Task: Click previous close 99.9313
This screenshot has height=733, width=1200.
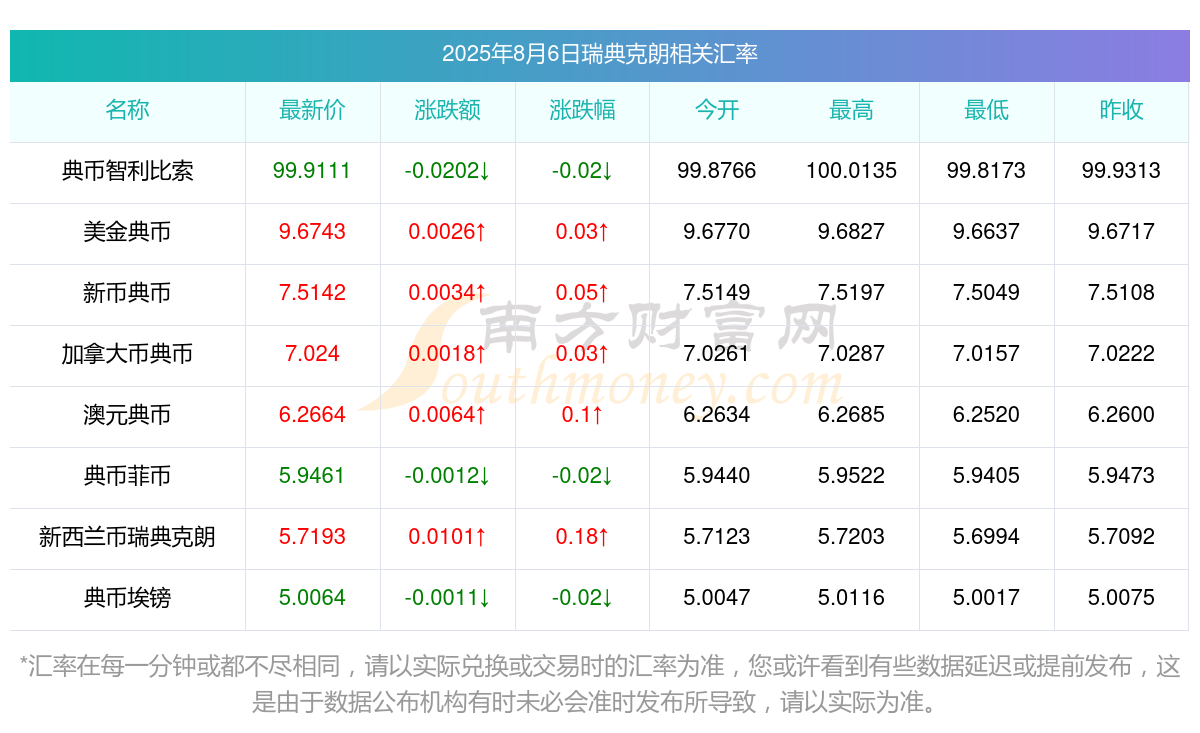Action: [x=1121, y=171]
